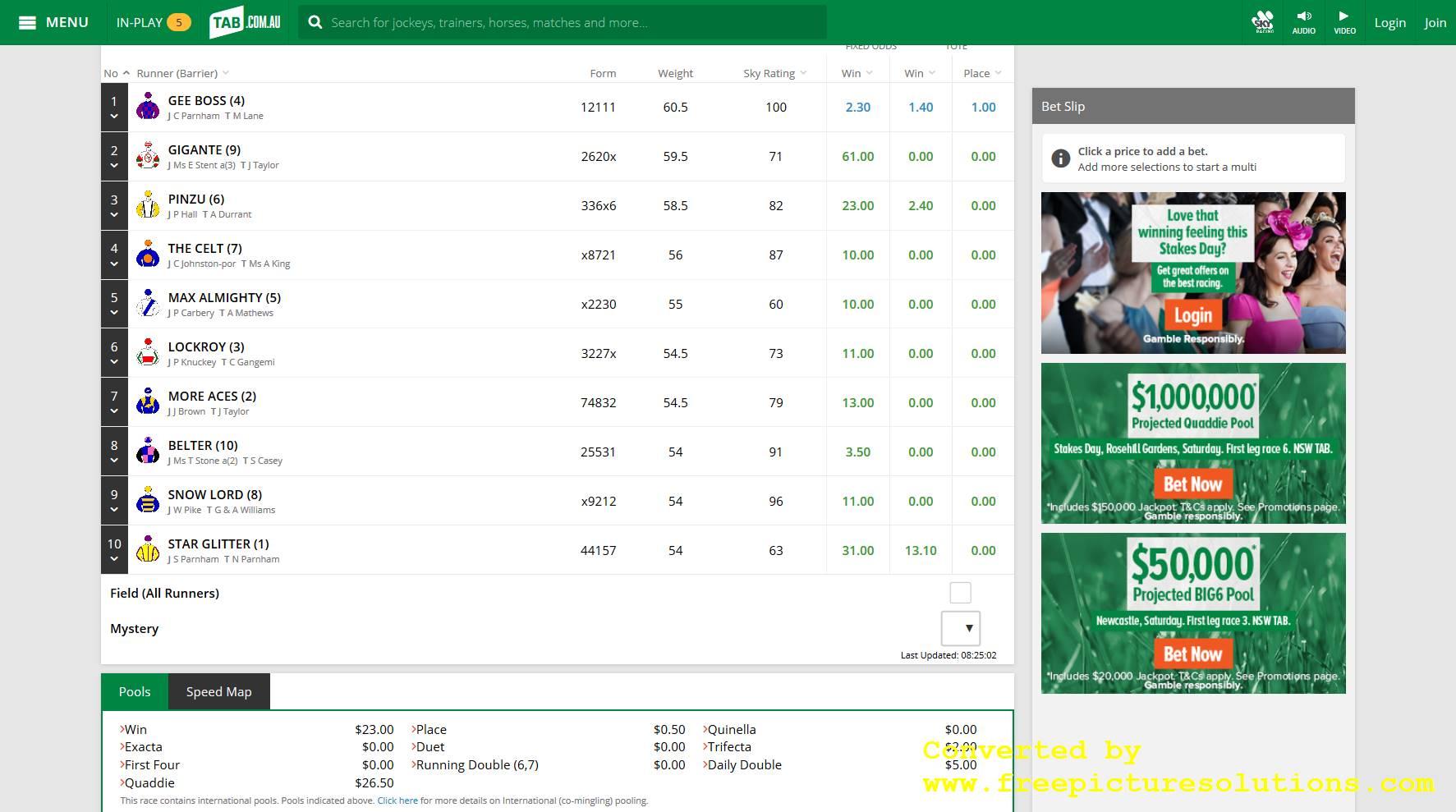Select Pinzu tote win 2.40
Image resolution: width=1456 pixels, height=812 pixels.
pyautogui.click(x=921, y=205)
